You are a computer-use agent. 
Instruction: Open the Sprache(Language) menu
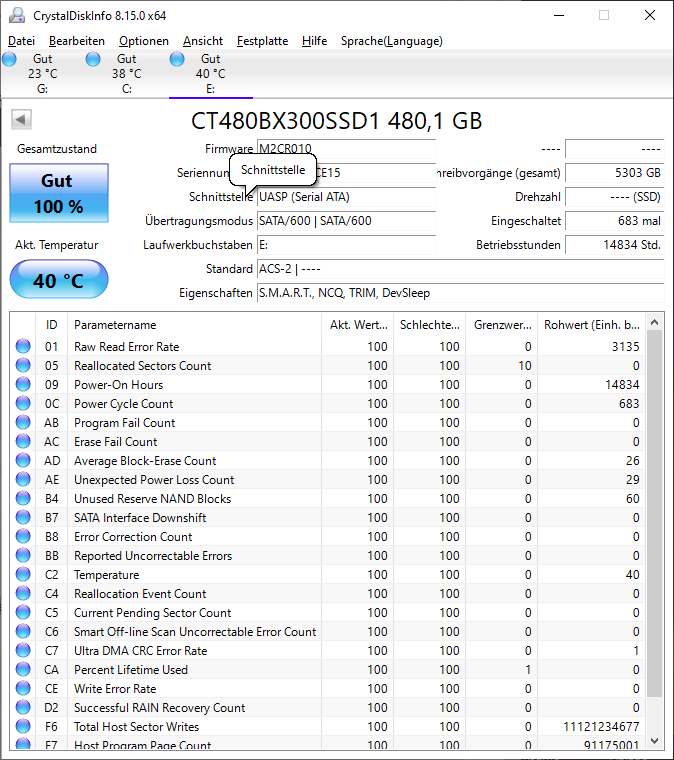(392, 41)
